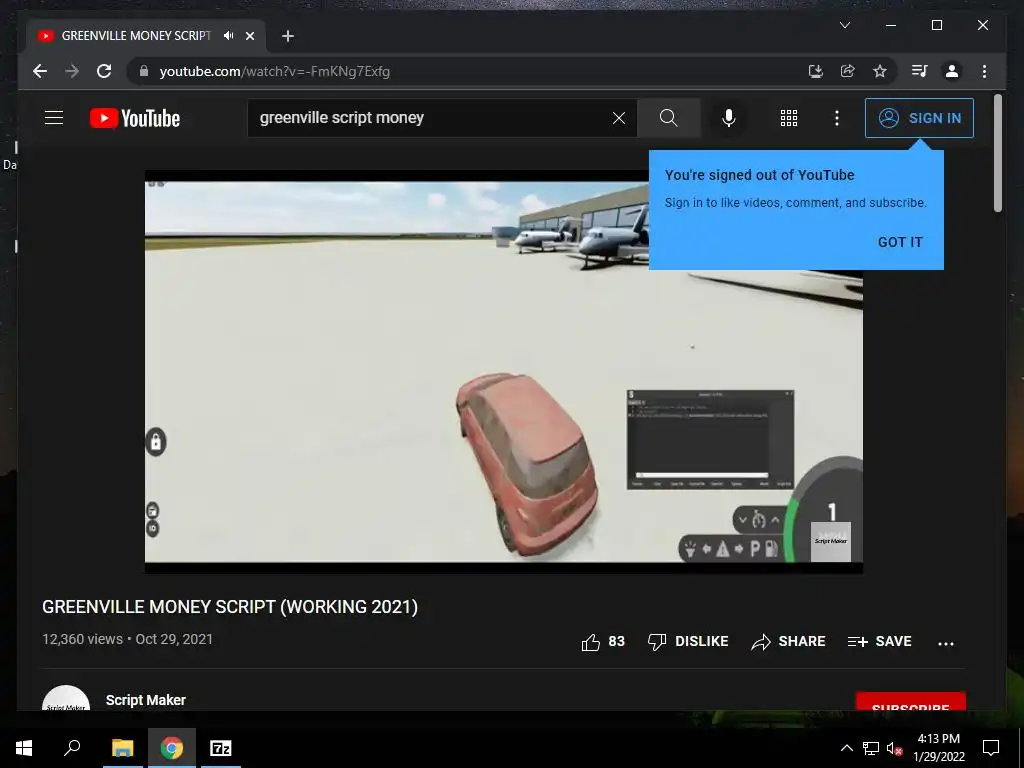Open the YouTube apps grid
The width and height of the screenshot is (1024, 768).
tap(789, 118)
